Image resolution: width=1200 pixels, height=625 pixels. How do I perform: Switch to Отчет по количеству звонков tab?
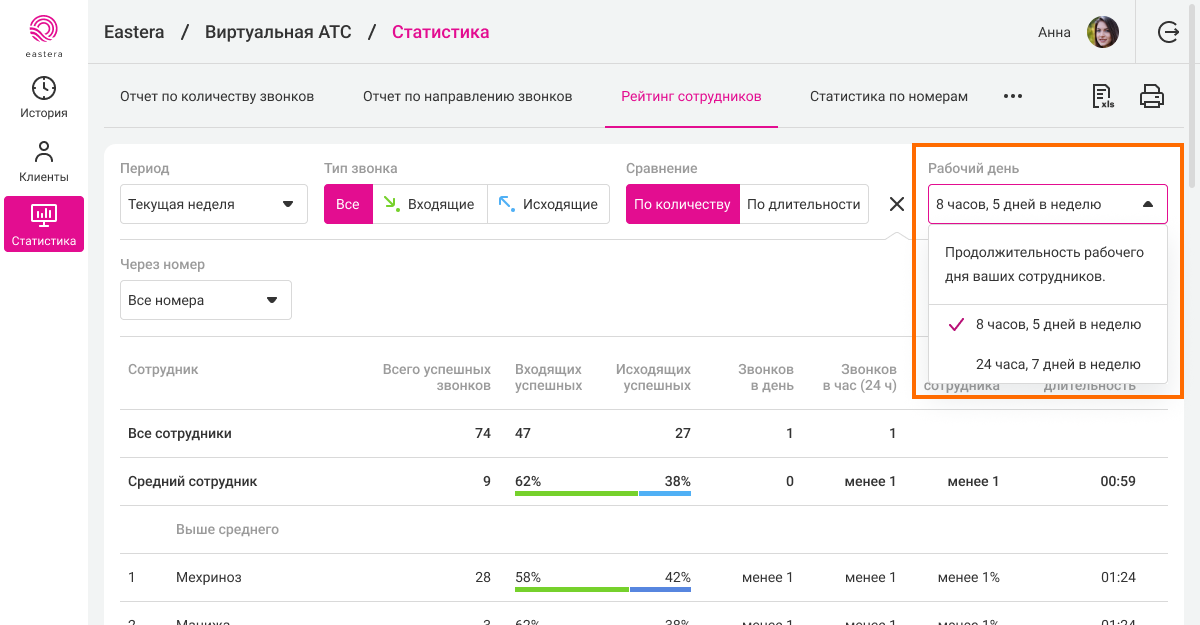pyautogui.click(x=217, y=97)
